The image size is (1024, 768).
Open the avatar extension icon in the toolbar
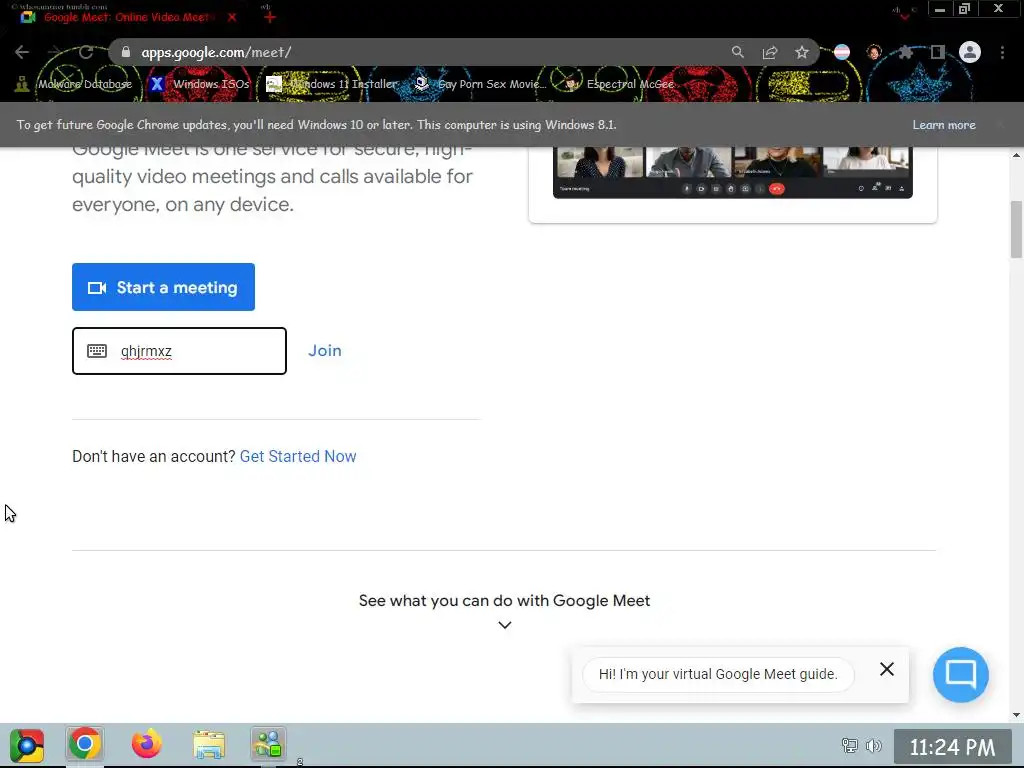coord(874,52)
